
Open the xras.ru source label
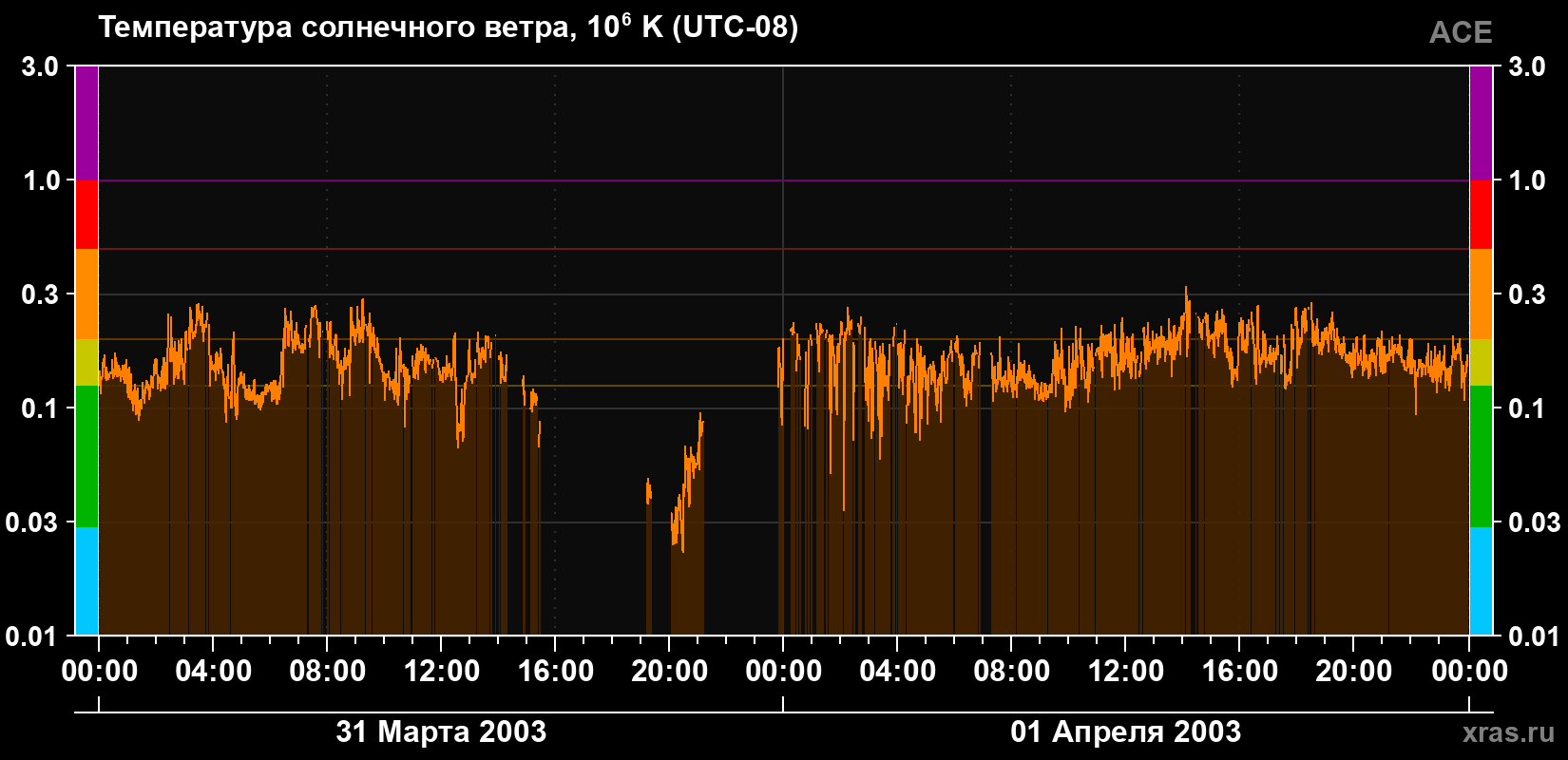1509,732
